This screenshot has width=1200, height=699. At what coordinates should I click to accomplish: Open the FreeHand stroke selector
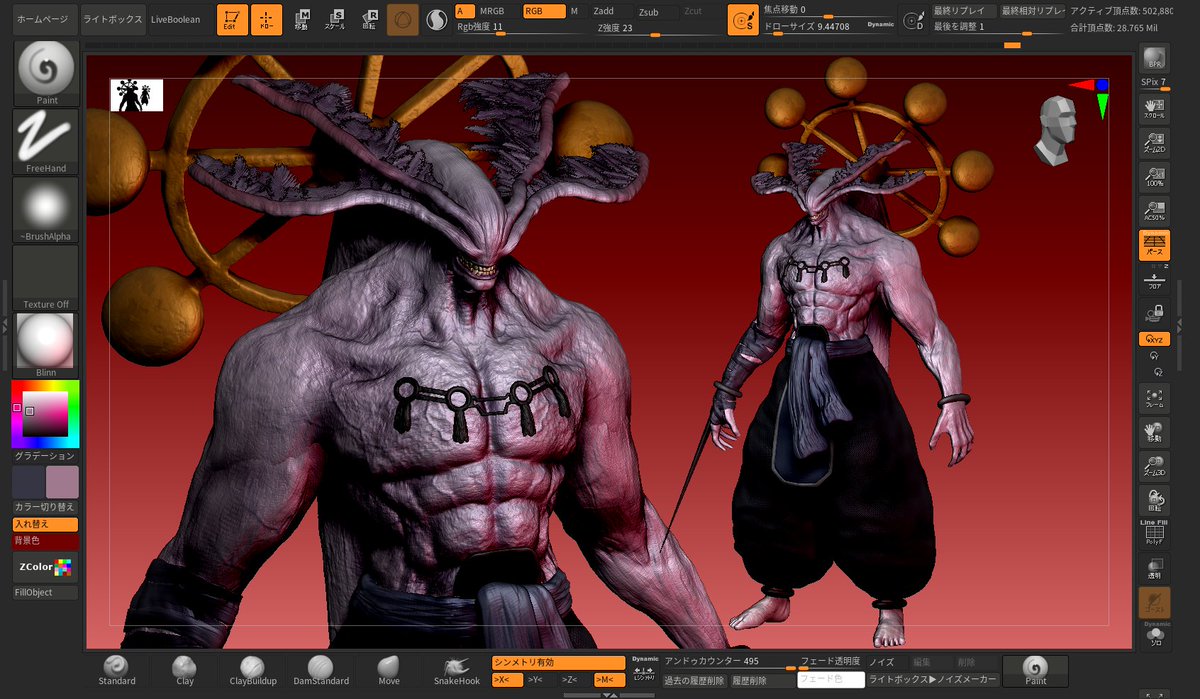(47, 141)
